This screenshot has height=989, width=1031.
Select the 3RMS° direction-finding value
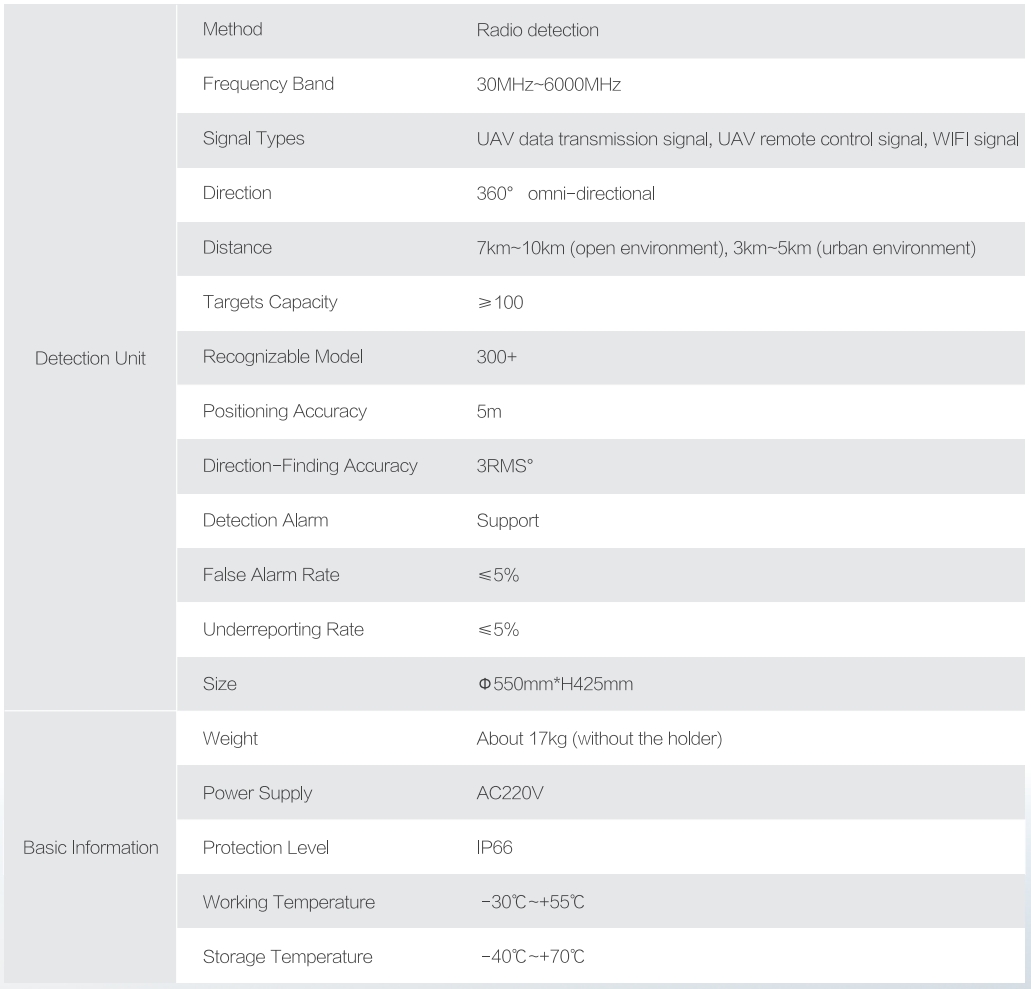[504, 466]
